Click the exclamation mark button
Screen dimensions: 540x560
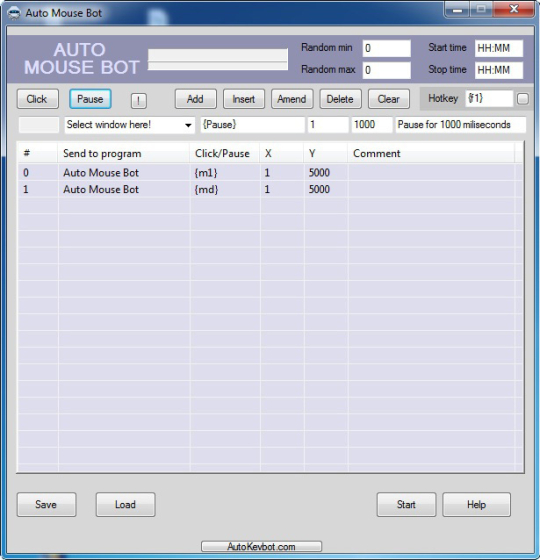click(x=139, y=101)
